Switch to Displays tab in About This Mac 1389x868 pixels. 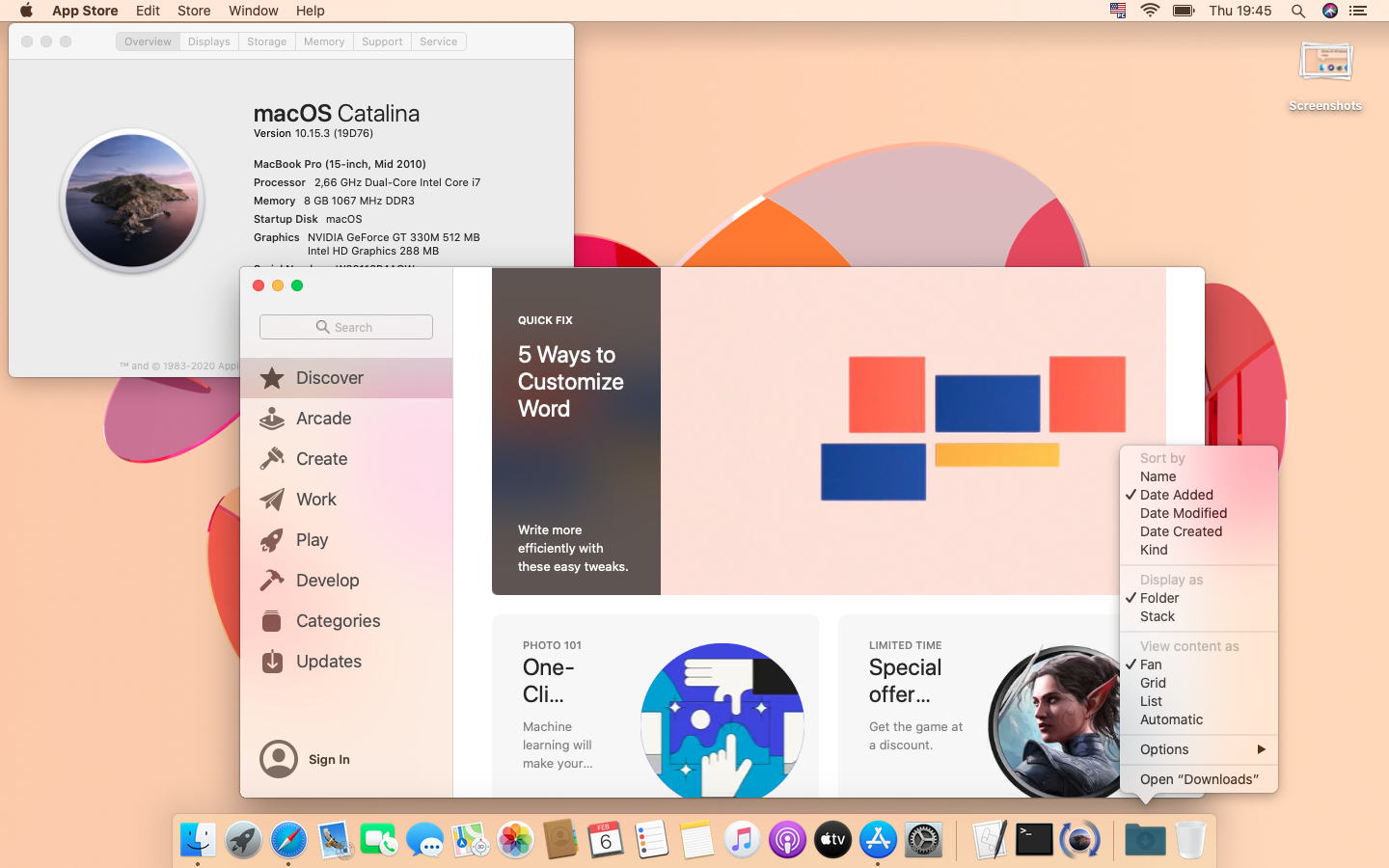[x=209, y=41]
